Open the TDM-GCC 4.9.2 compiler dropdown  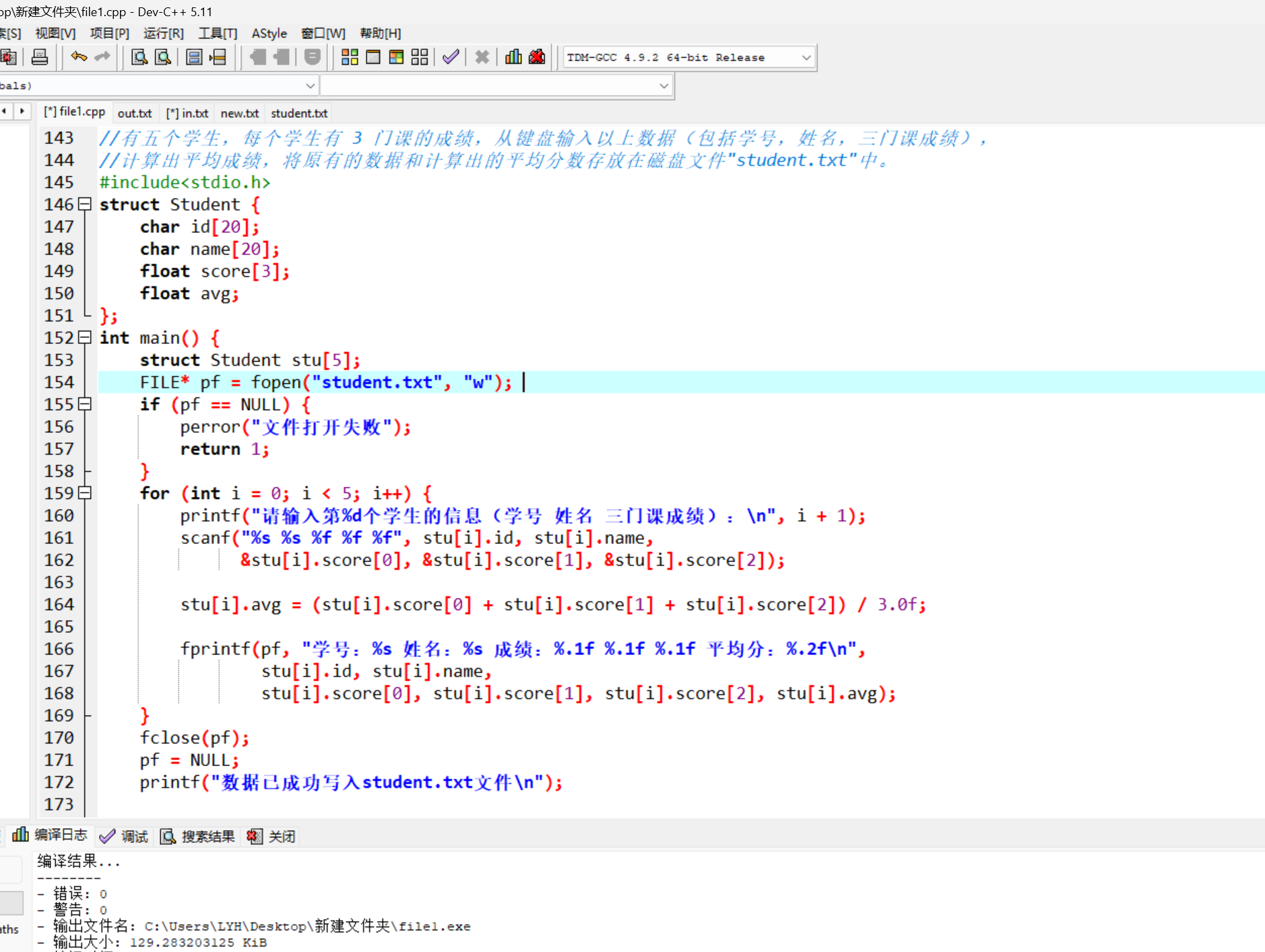click(x=689, y=58)
